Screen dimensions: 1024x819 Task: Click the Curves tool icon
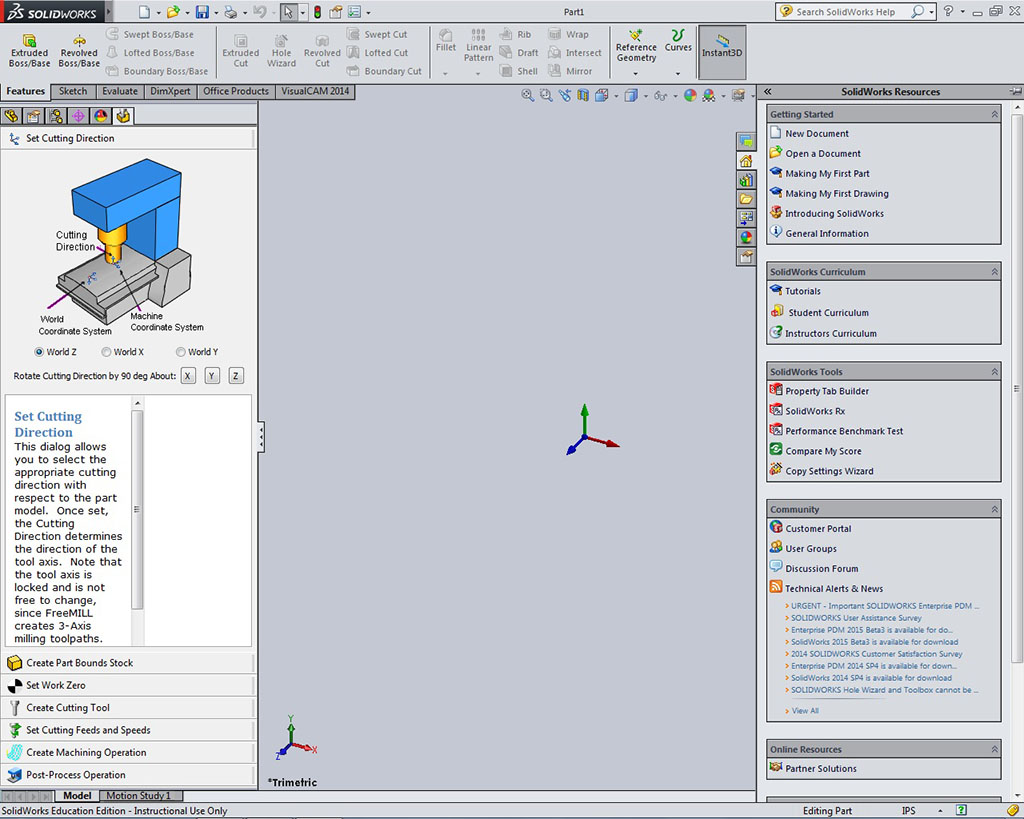coord(678,36)
